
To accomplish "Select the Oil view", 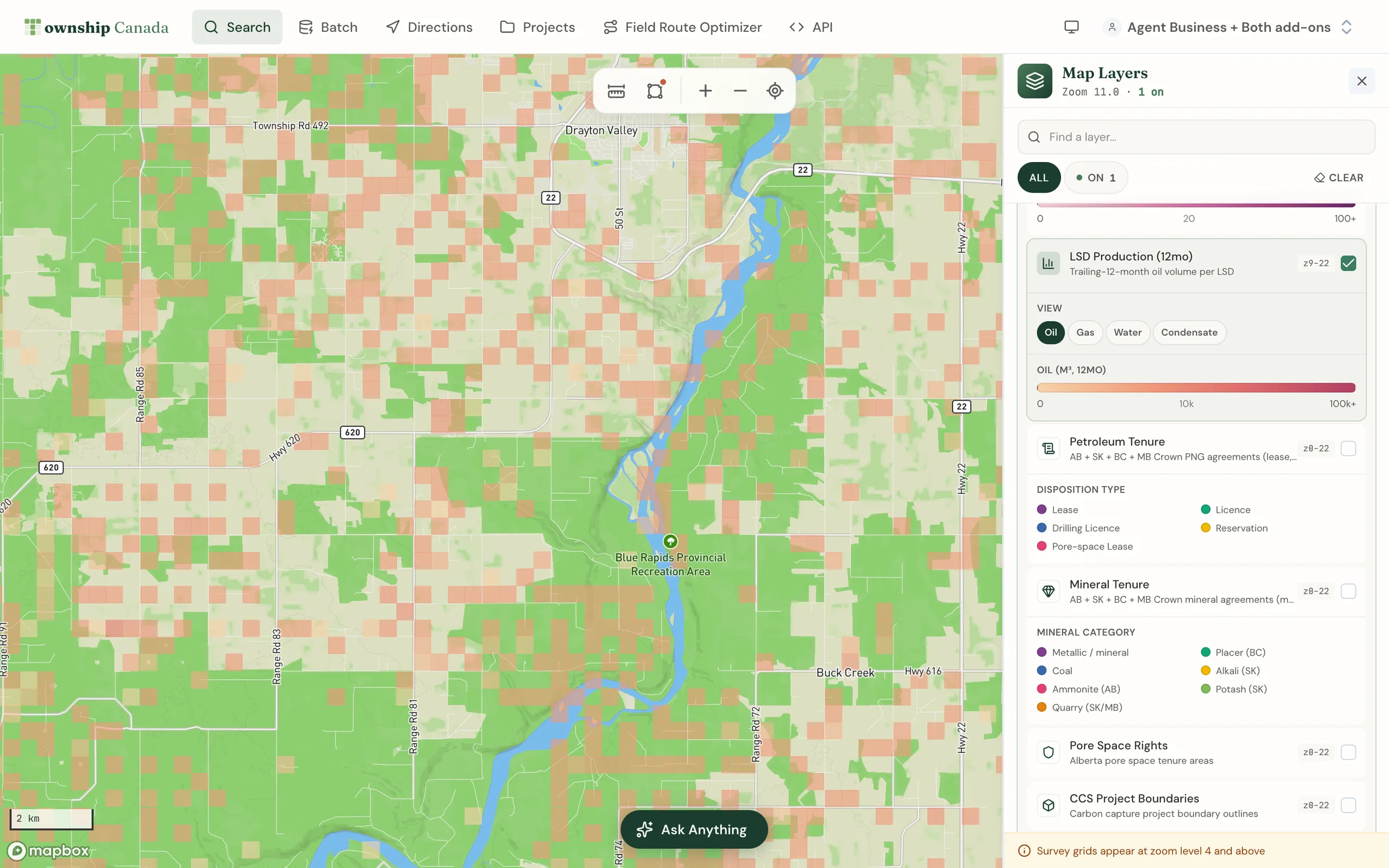I will (1050, 333).
